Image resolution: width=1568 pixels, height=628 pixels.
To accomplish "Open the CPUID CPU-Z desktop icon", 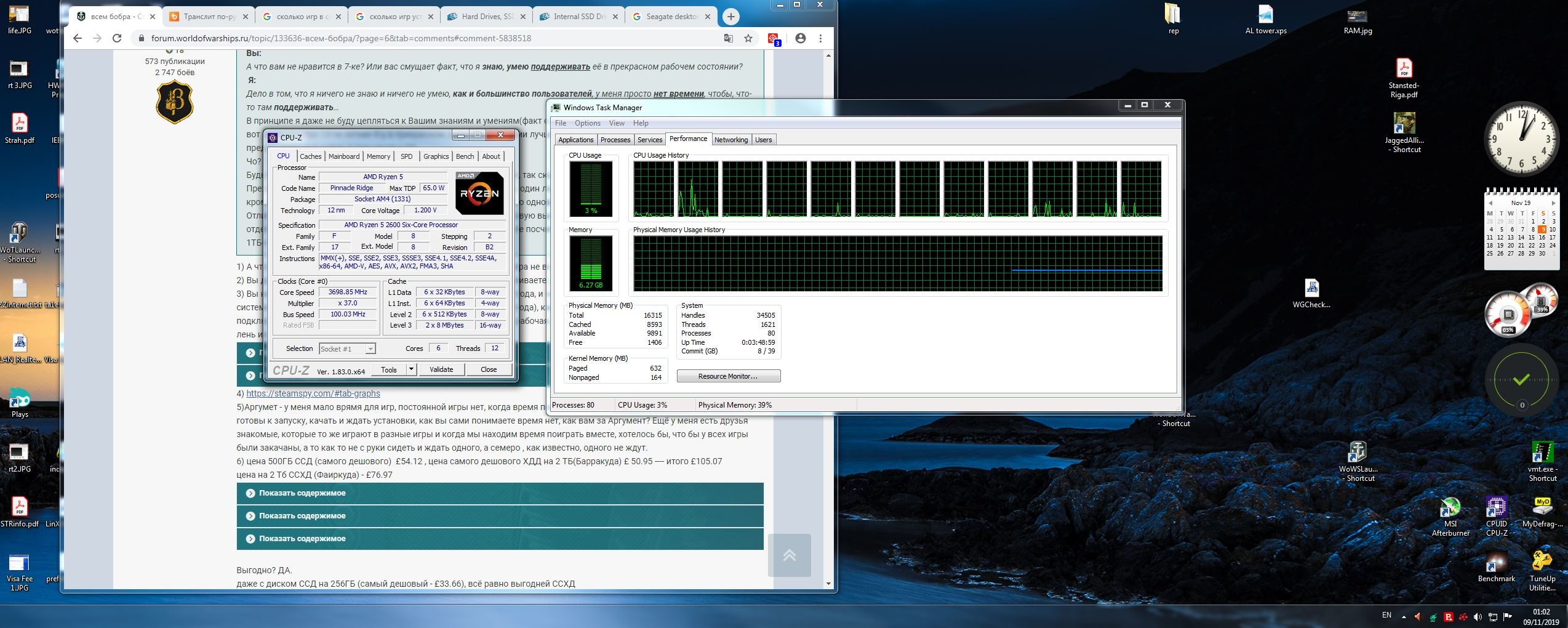I will pos(1496,509).
